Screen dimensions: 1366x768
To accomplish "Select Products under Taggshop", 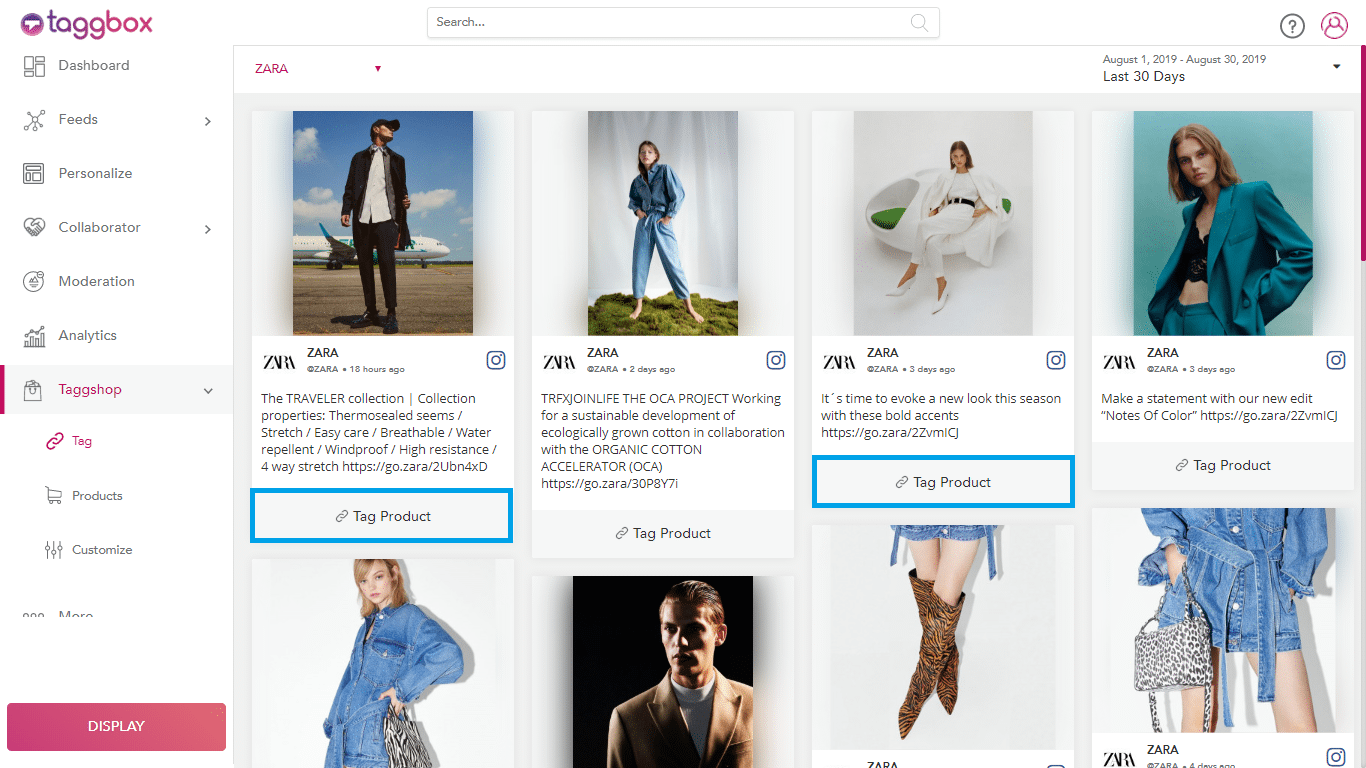I will (x=97, y=496).
